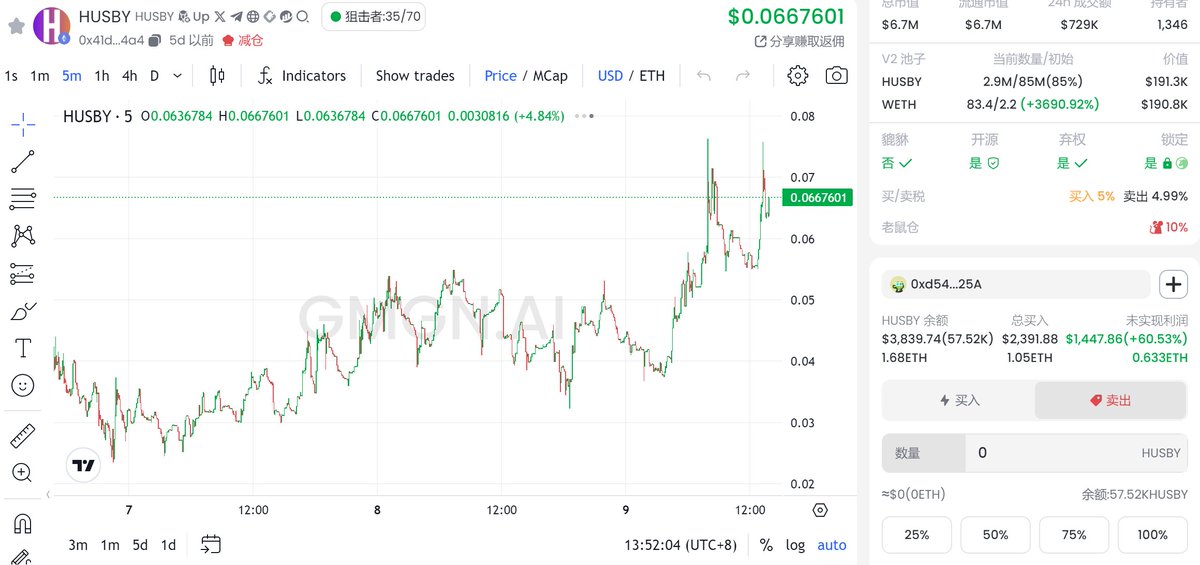Click the HUSBY token avatar
1200x565 pixels.
coord(51,25)
